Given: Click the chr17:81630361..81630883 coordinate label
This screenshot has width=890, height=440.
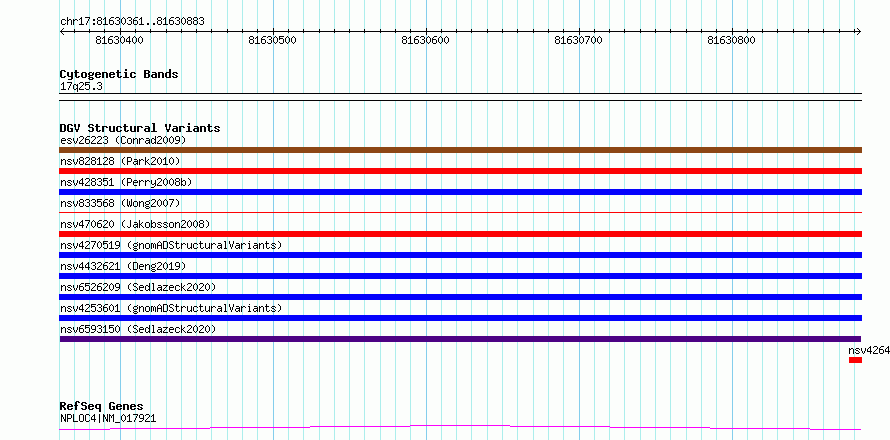Looking at the screenshot, I should coord(132,22).
